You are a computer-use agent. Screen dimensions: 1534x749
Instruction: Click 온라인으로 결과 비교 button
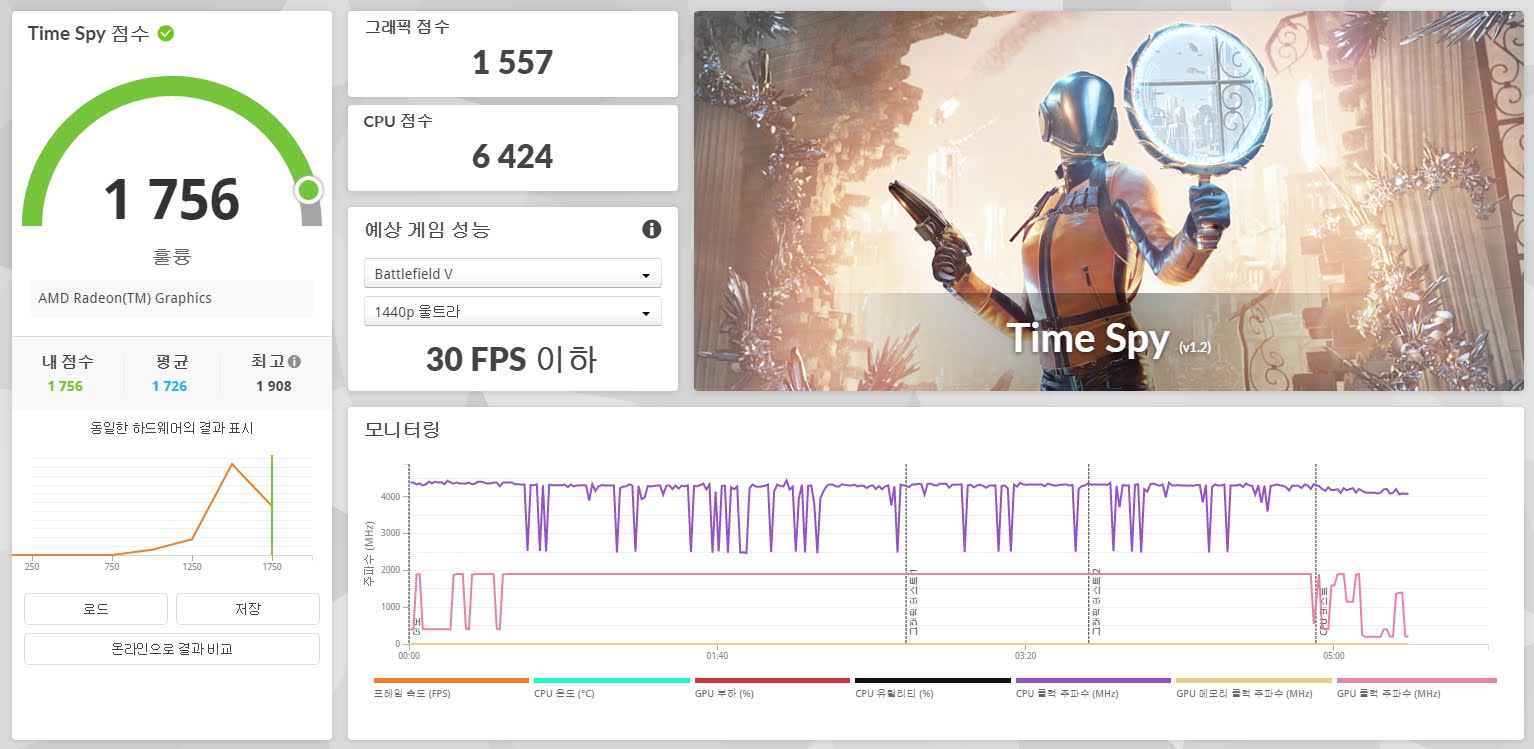[172, 648]
